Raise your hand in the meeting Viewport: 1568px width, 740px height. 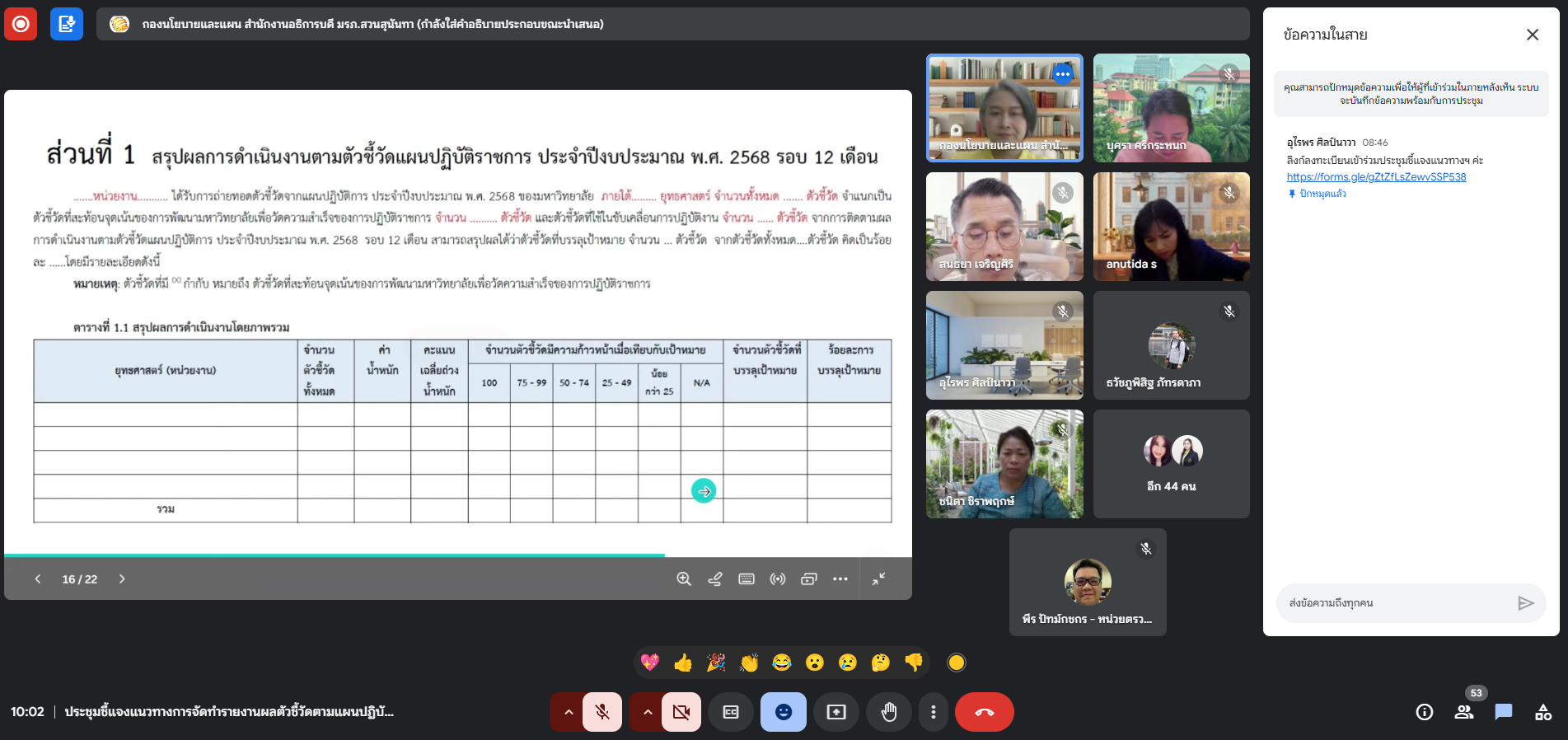point(888,712)
